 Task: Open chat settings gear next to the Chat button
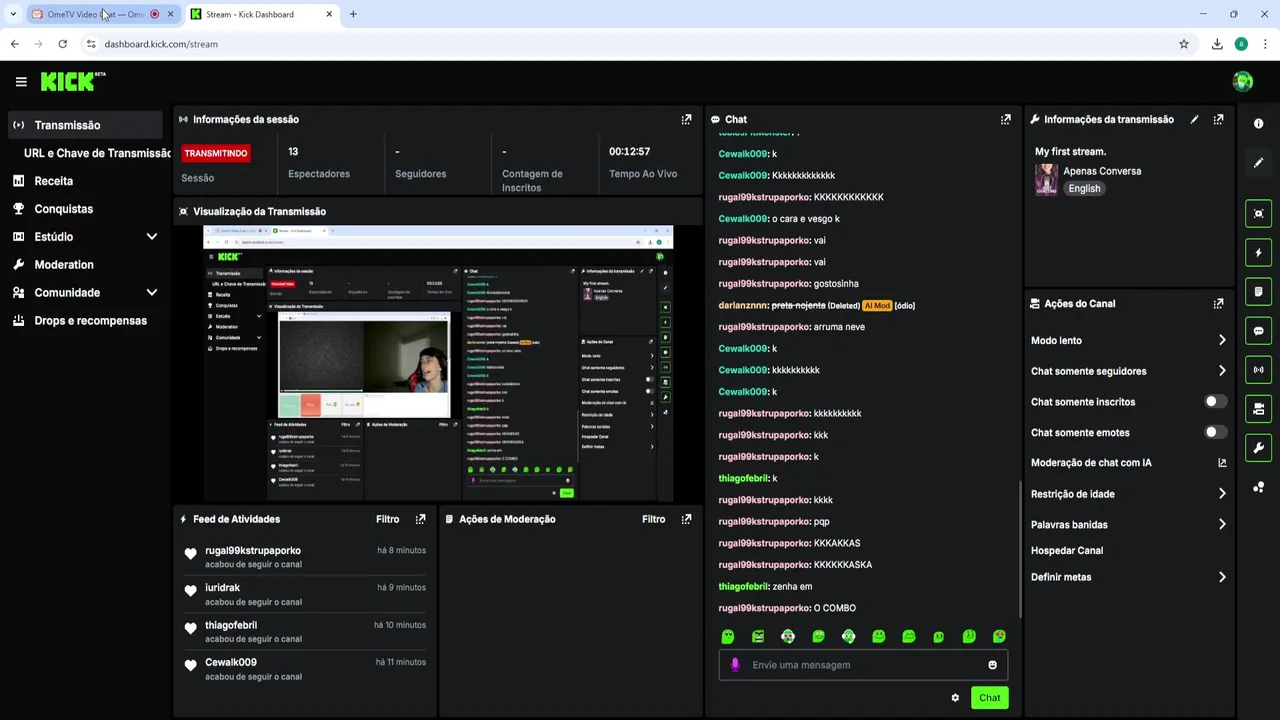click(x=955, y=698)
